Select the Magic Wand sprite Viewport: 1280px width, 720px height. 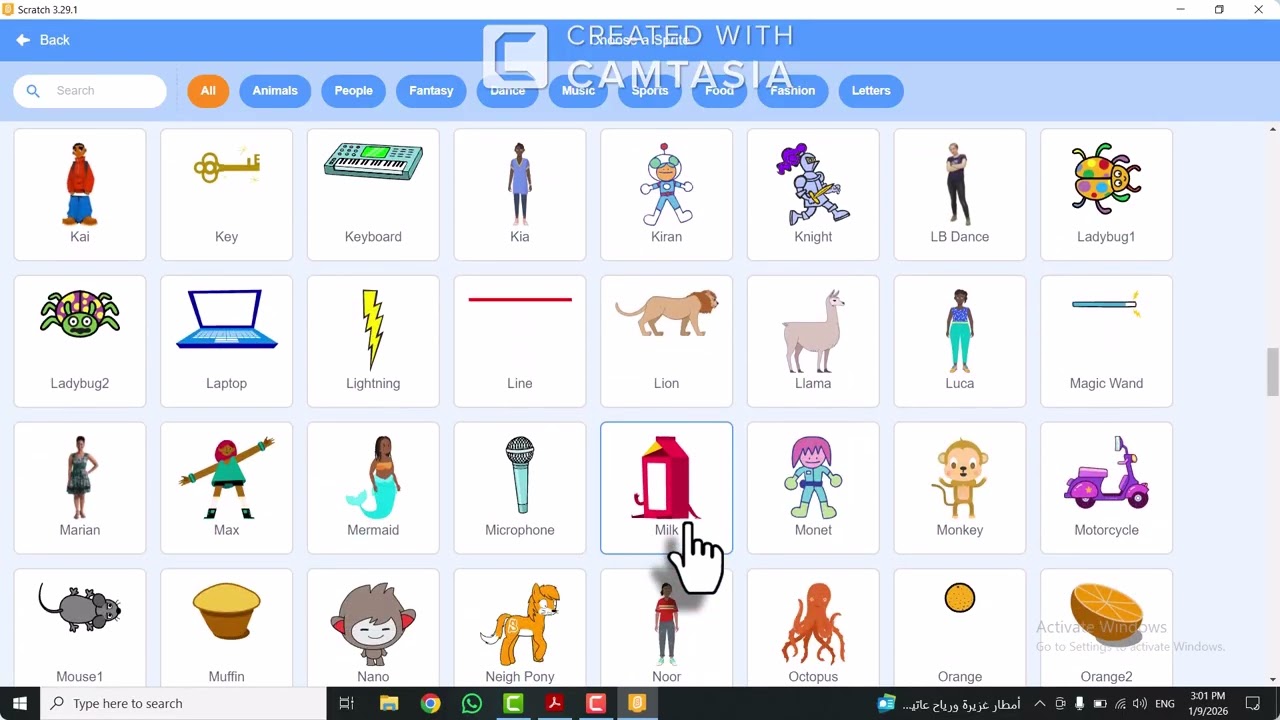(1106, 341)
